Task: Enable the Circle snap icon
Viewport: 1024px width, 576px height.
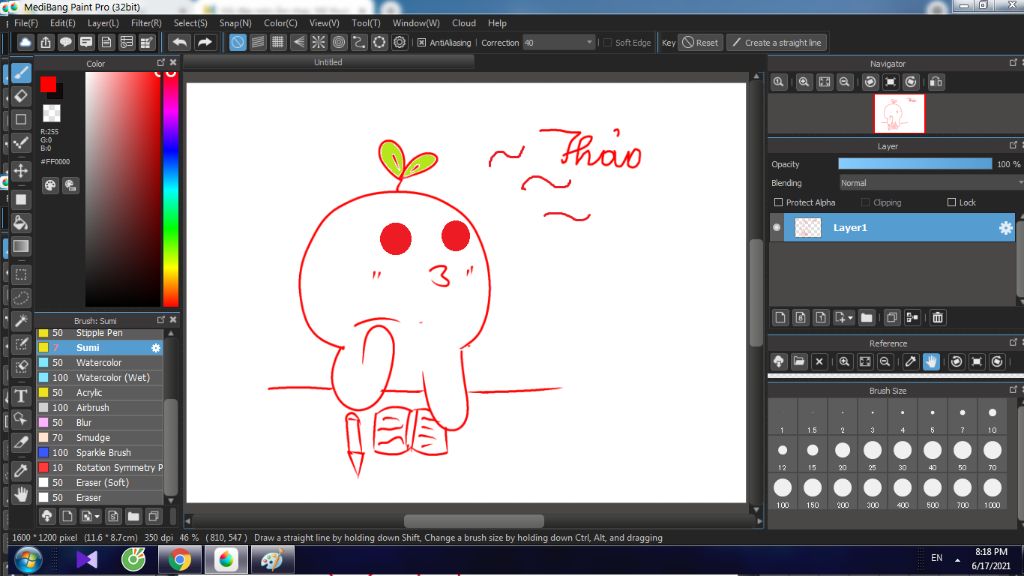Action: 338,42
